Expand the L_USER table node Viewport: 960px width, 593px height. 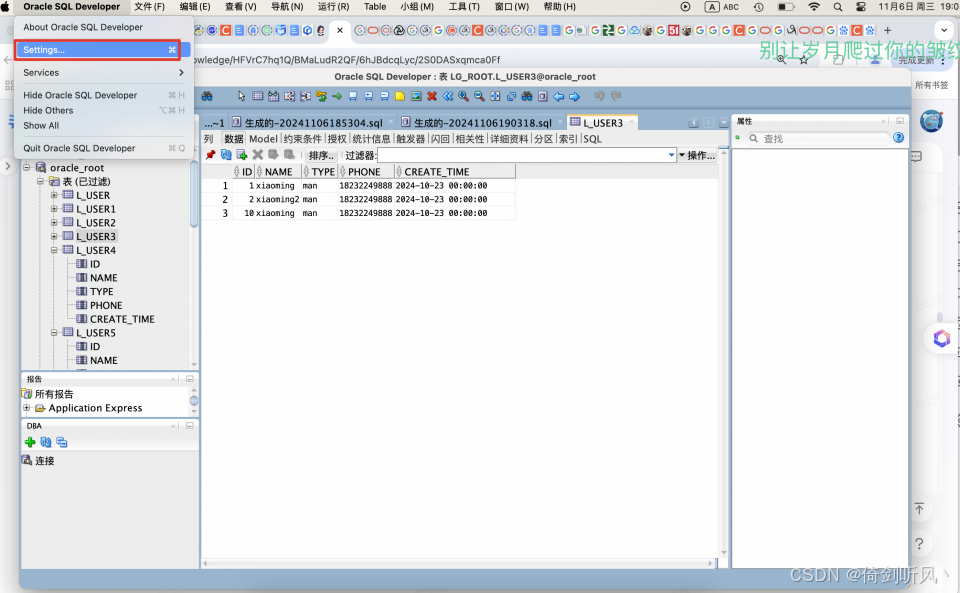point(54,195)
